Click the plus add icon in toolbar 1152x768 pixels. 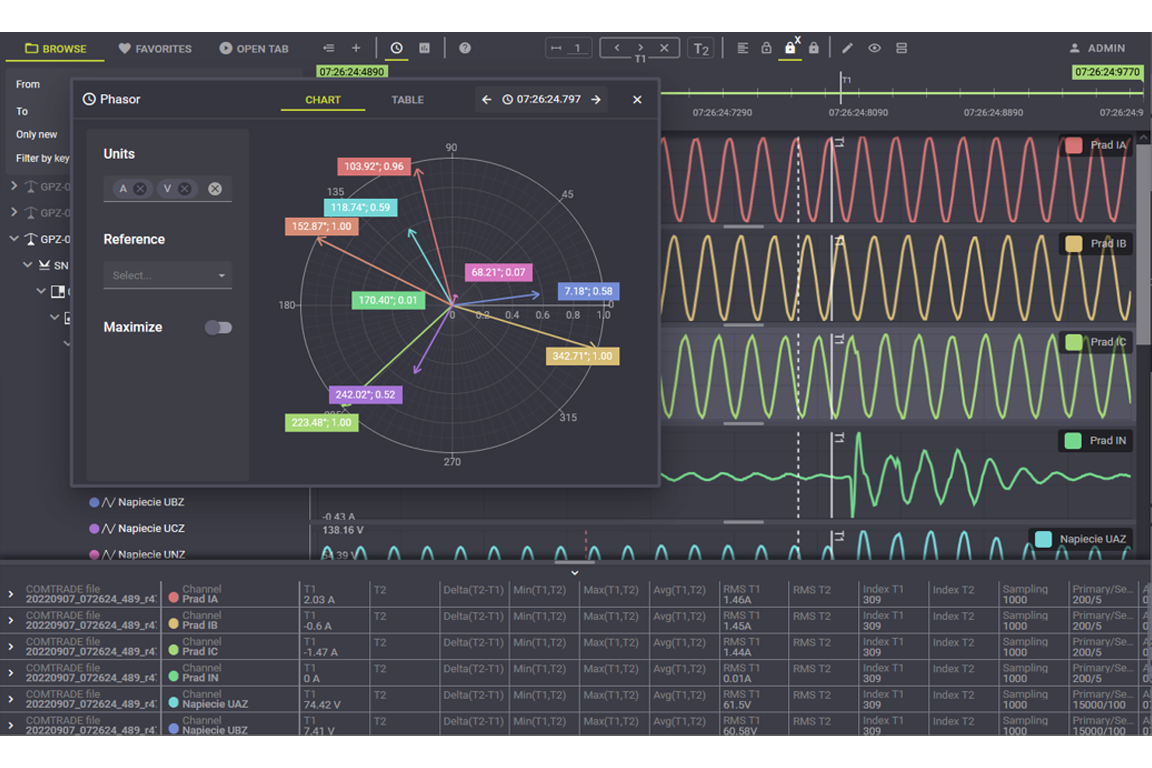pyautogui.click(x=356, y=49)
